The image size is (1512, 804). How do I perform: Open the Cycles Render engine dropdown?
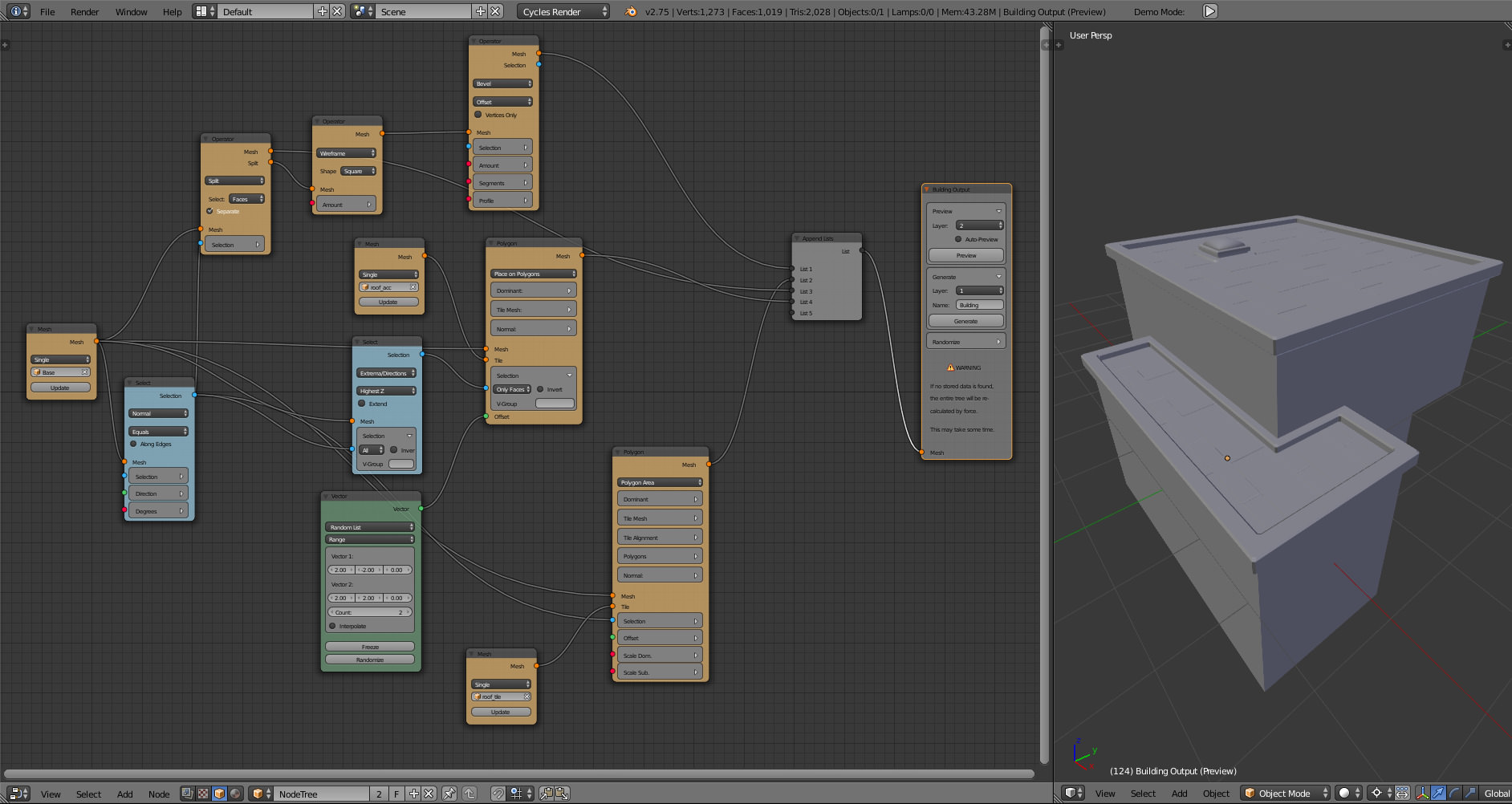pyautogui.click(x=562, y=11)
